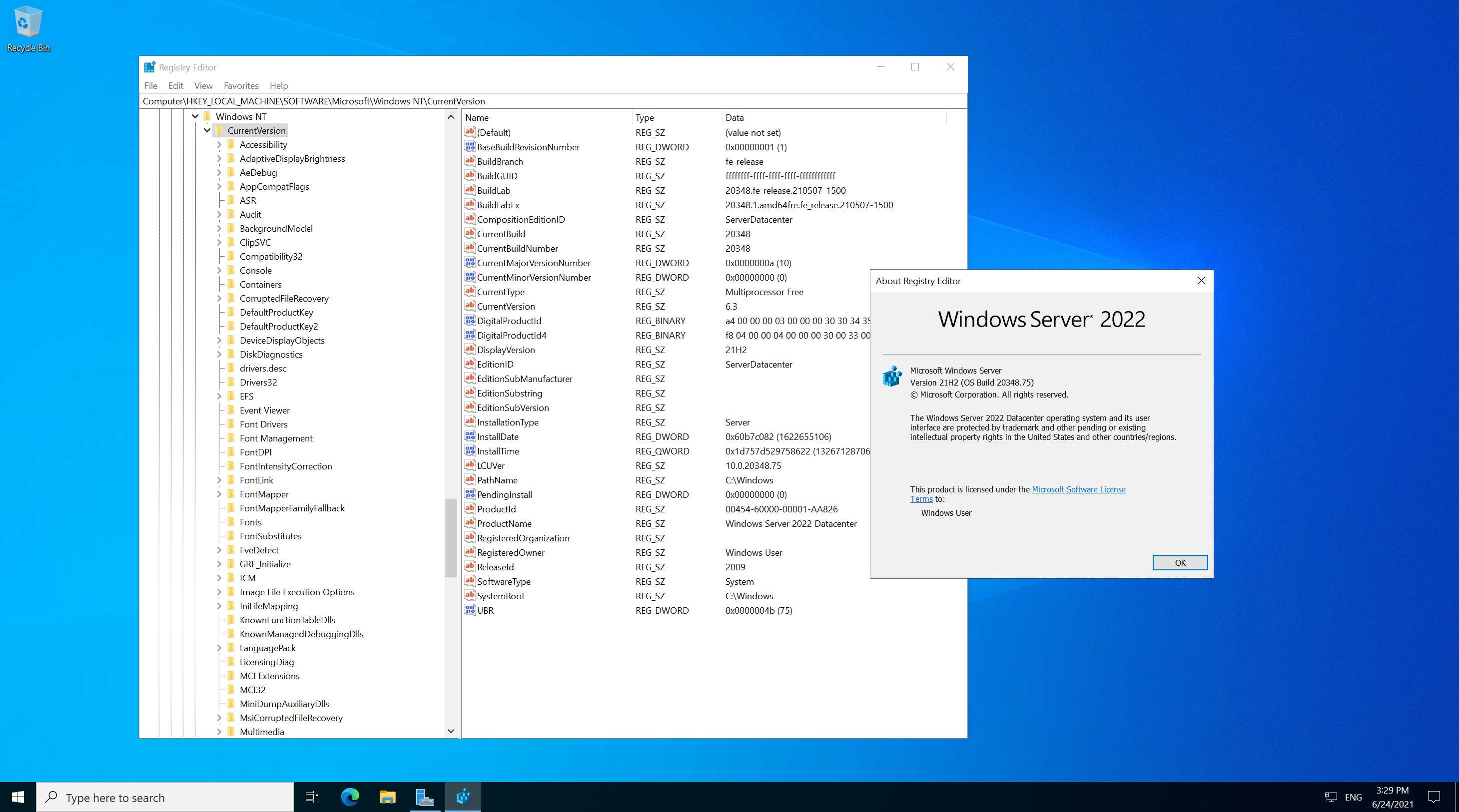The height and width of the screenshot is (812, 1459).
Task: Open the notification center icon
Action: pyautogui.click(x=1434, y=797)
